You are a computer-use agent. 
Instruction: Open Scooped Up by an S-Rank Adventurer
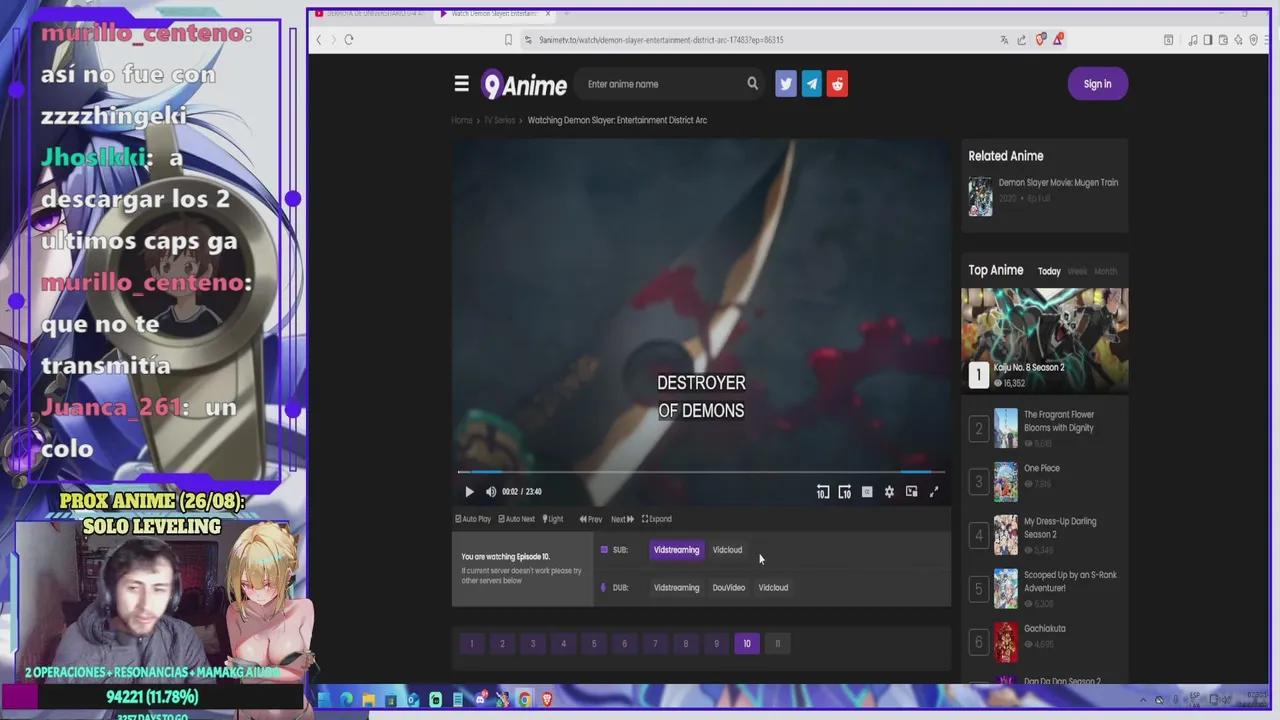point(1070,581)
